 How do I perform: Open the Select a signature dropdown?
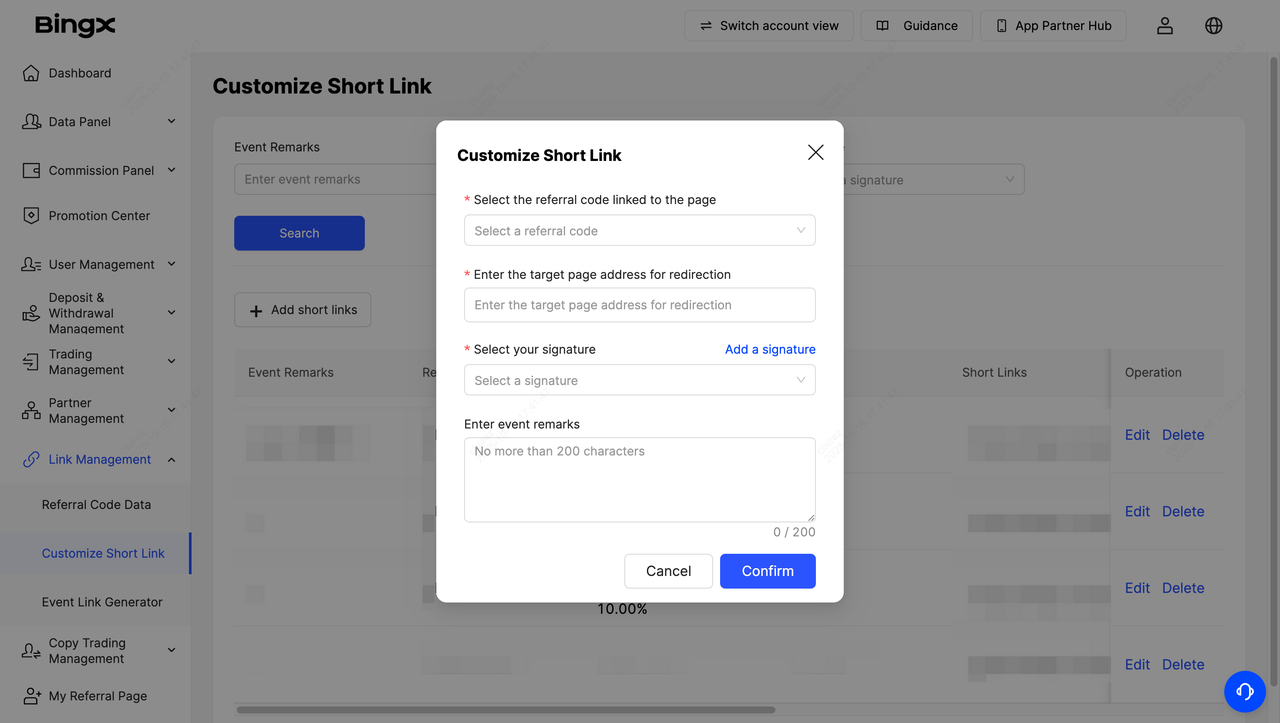pos(639,381)
